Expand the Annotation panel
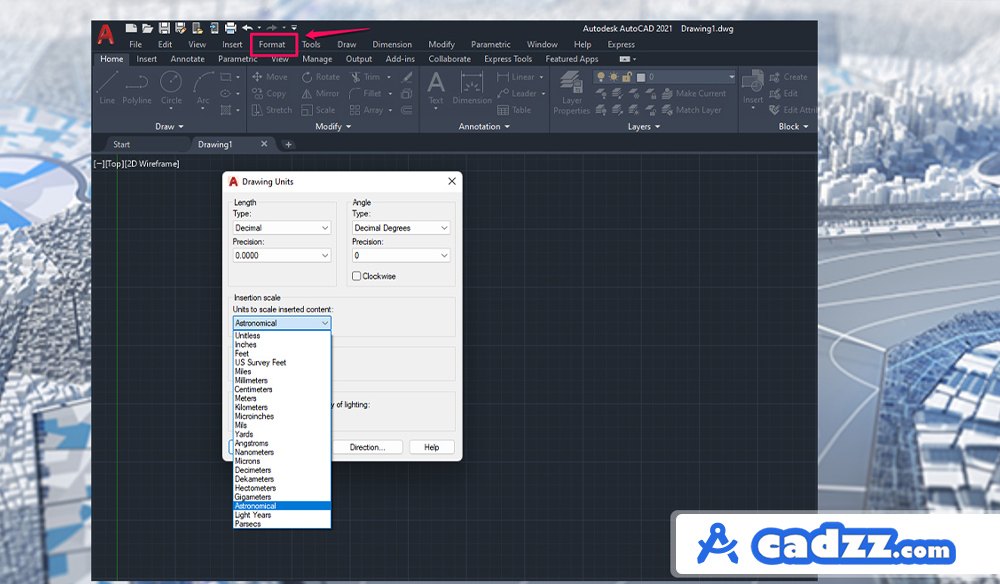This screenshot has width=1000, height=584. point(484,126)
